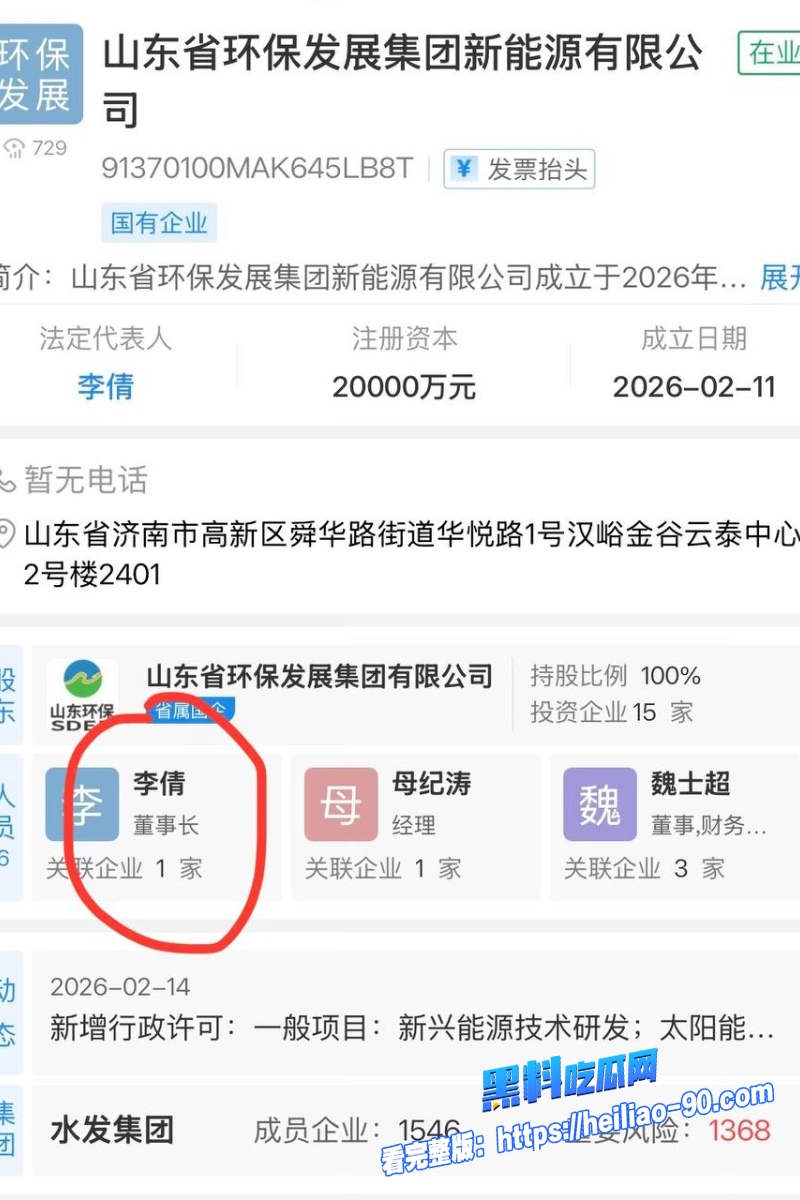The height and width of the screenshot is (1200, 800).
Task: Select establishment date 2026-02-11
Action: (x=694, y=386)
